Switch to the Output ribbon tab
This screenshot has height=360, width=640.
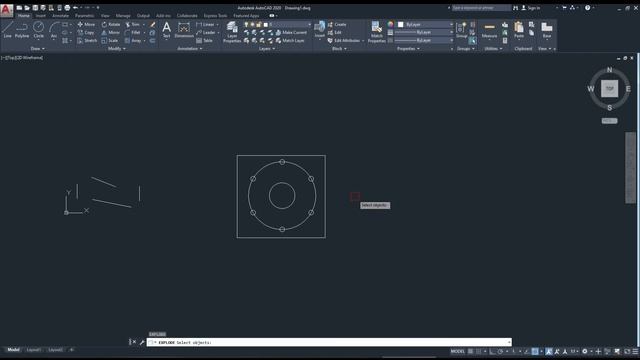[143, 16]
